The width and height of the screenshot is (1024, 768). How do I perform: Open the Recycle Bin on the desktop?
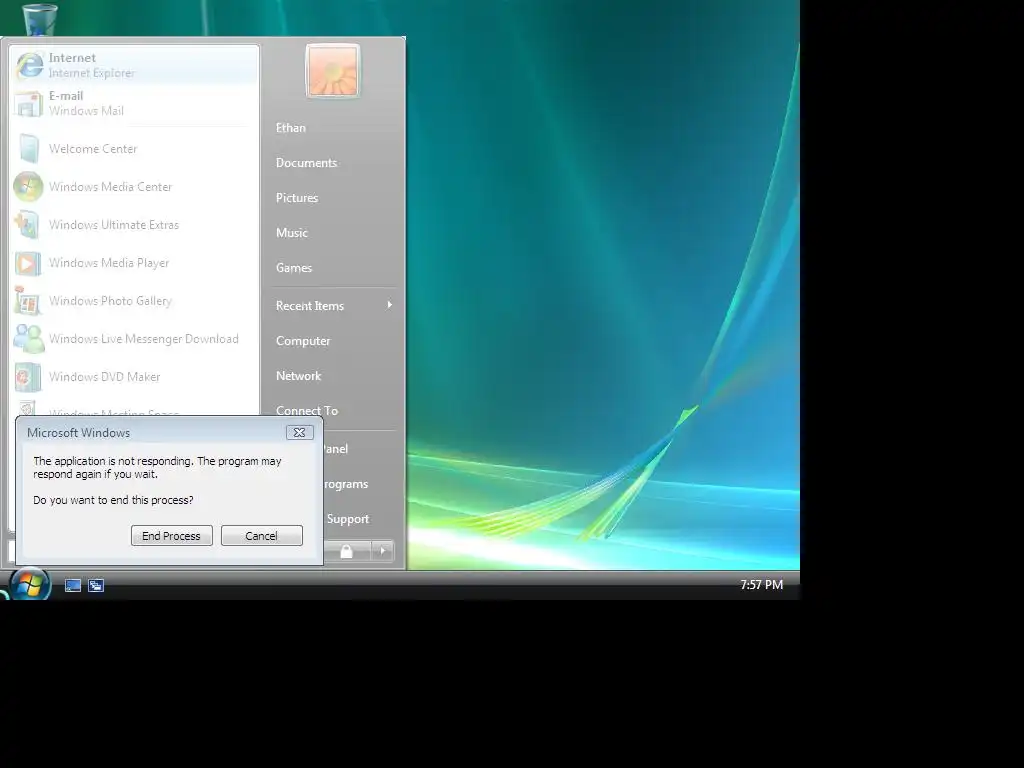39,18
